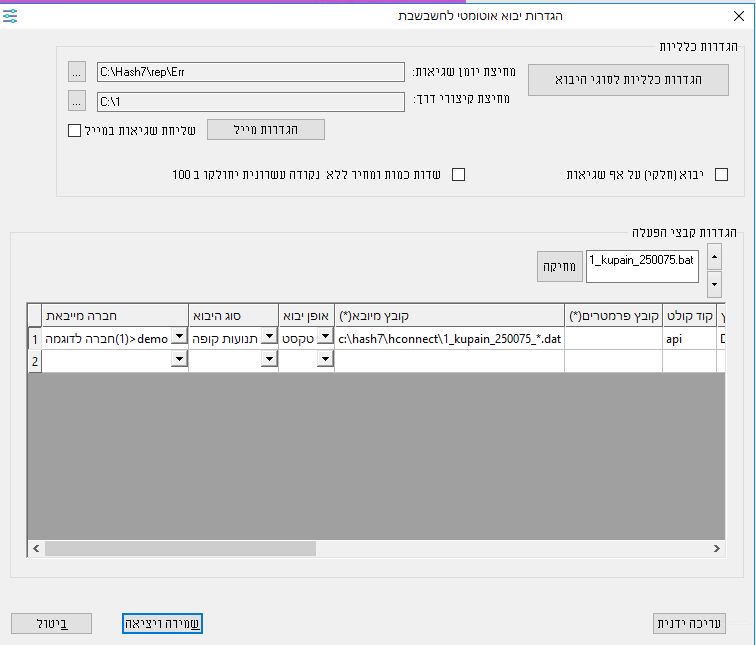Click the חברה מייבאת column header
The image size is (756, 645).
click(115, 316)
